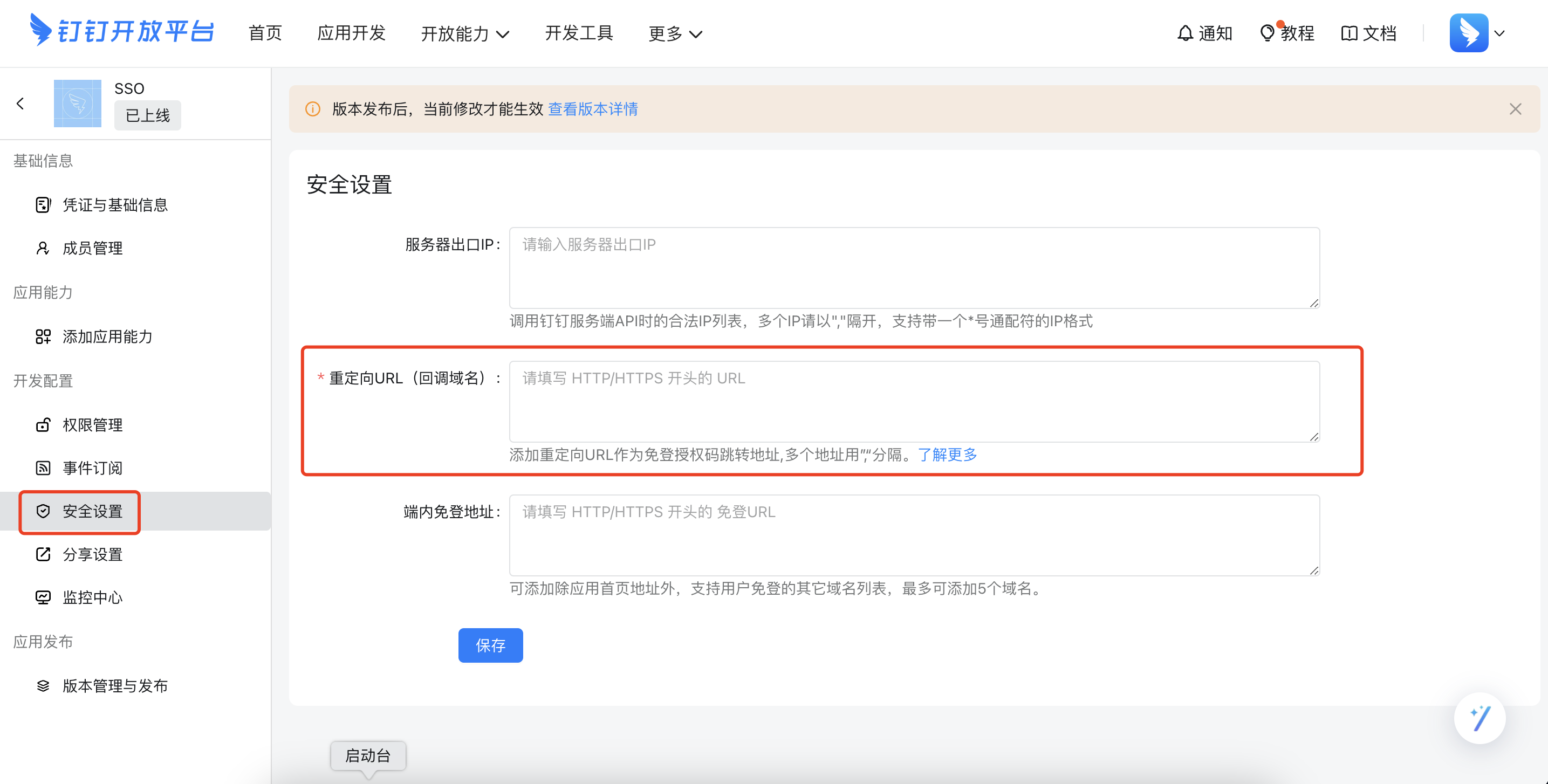Open the 开发工具 menu item
Viewport: 1548px width, 784px height.
pos(579,33)
